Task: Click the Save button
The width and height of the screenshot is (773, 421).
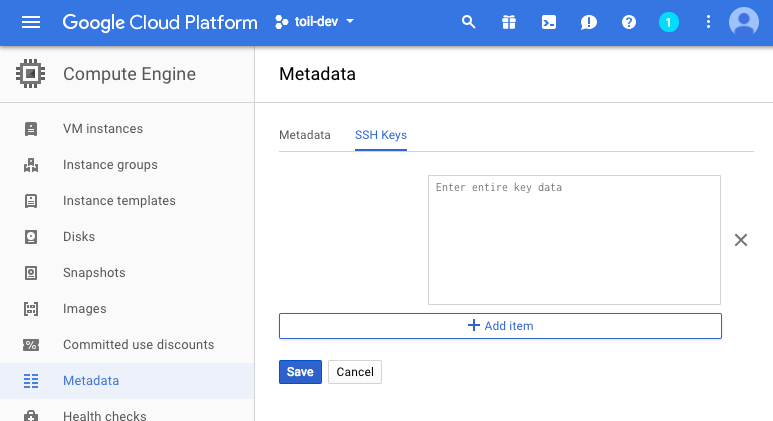Action: click(x=300, y=372)
